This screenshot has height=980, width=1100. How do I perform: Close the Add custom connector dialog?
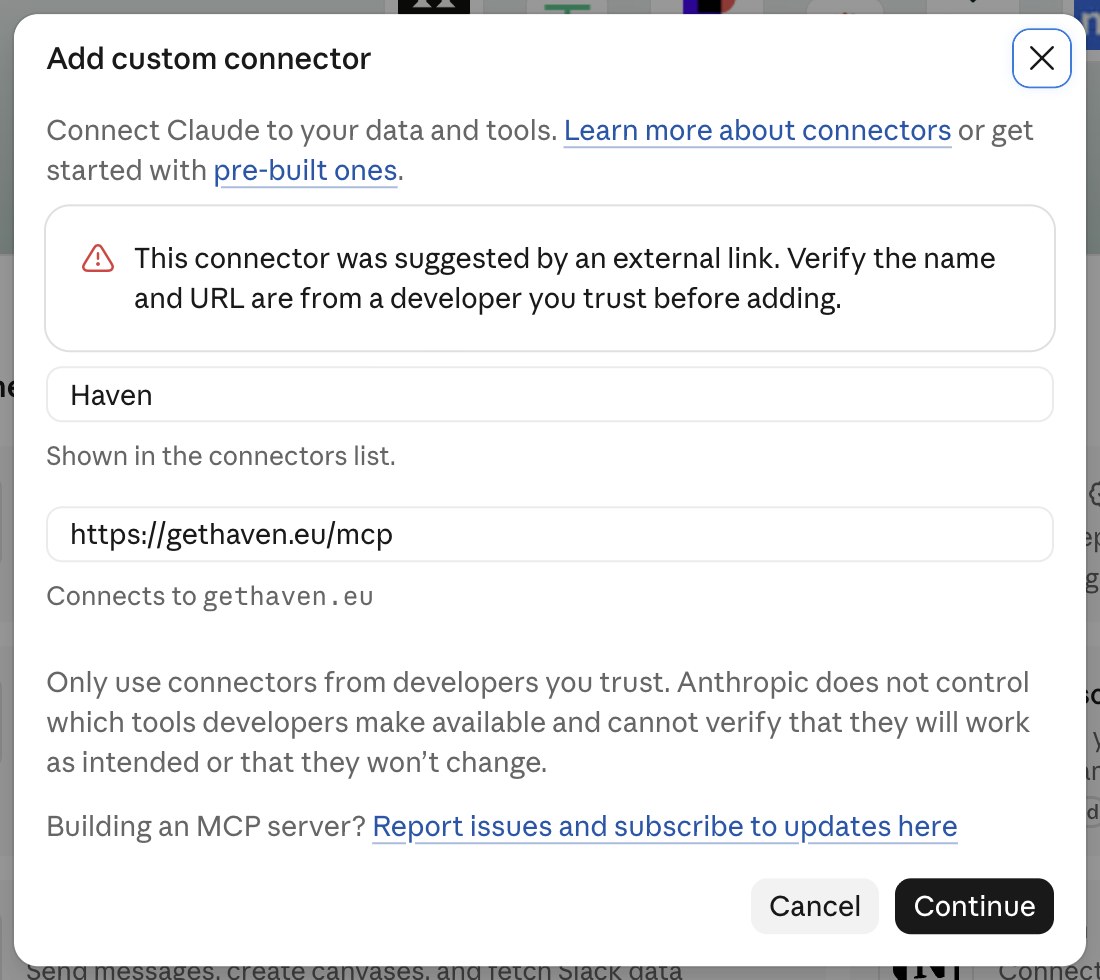(1041, 58)
